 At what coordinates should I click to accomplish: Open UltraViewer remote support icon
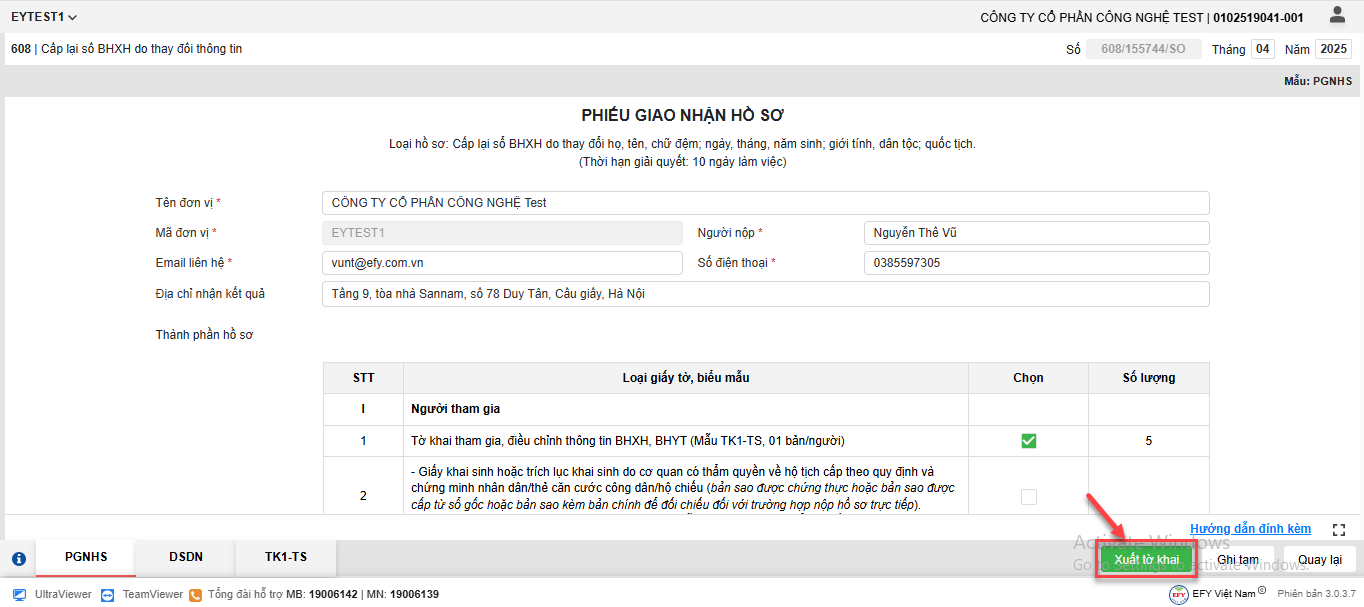[20, 594]
